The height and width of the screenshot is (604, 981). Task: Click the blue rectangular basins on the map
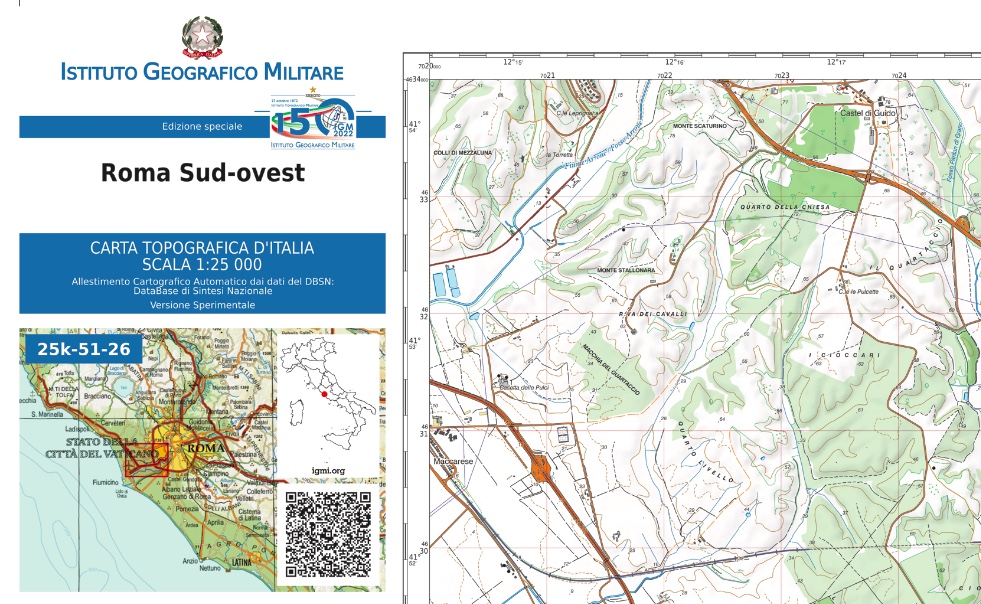coord(447,282)
